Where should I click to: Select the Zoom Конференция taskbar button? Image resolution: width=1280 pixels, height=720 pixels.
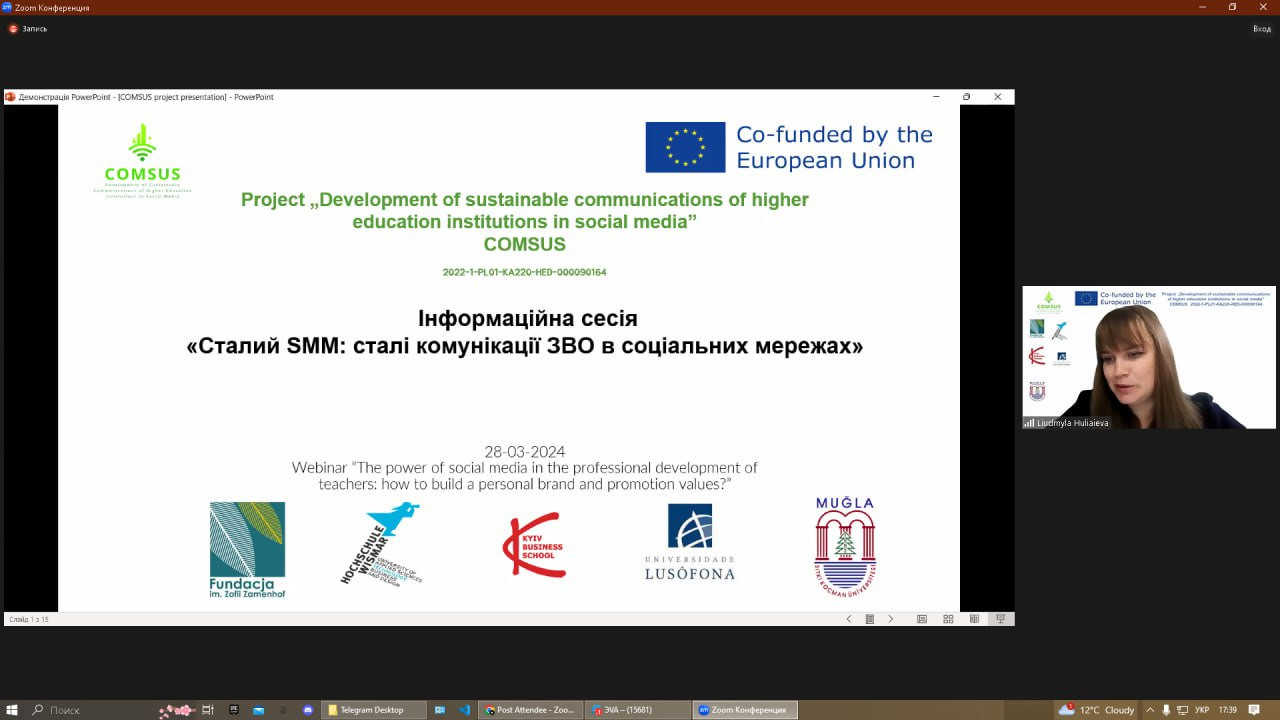point(743,710)
